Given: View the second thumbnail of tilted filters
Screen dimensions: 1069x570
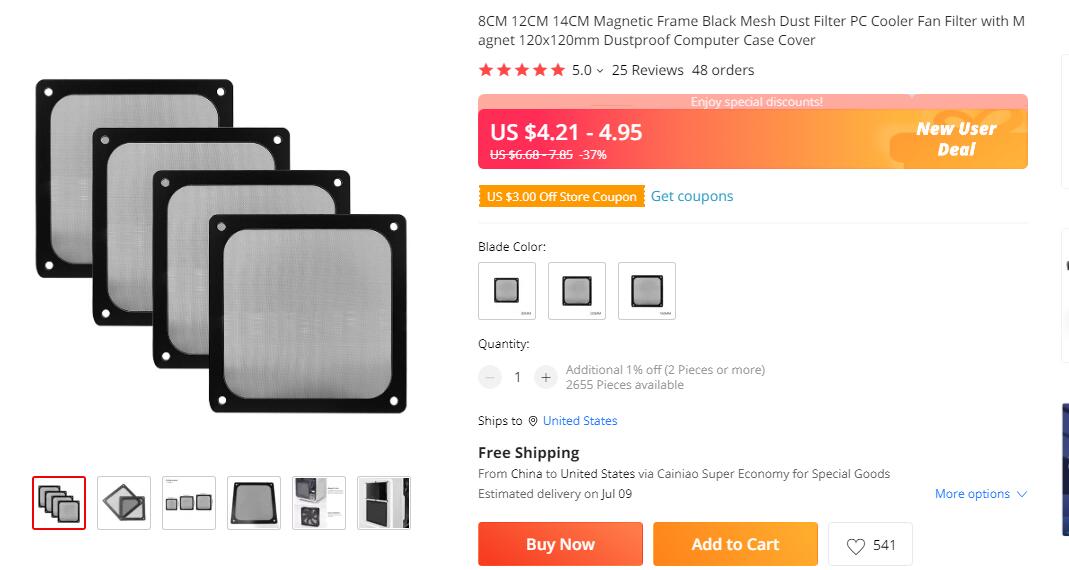Looking at the screenshot, I should click(124, 503).
